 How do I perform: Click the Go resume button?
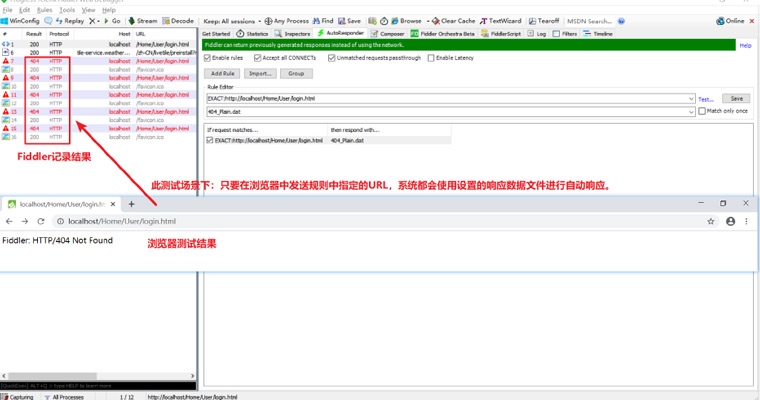point(112,21)
